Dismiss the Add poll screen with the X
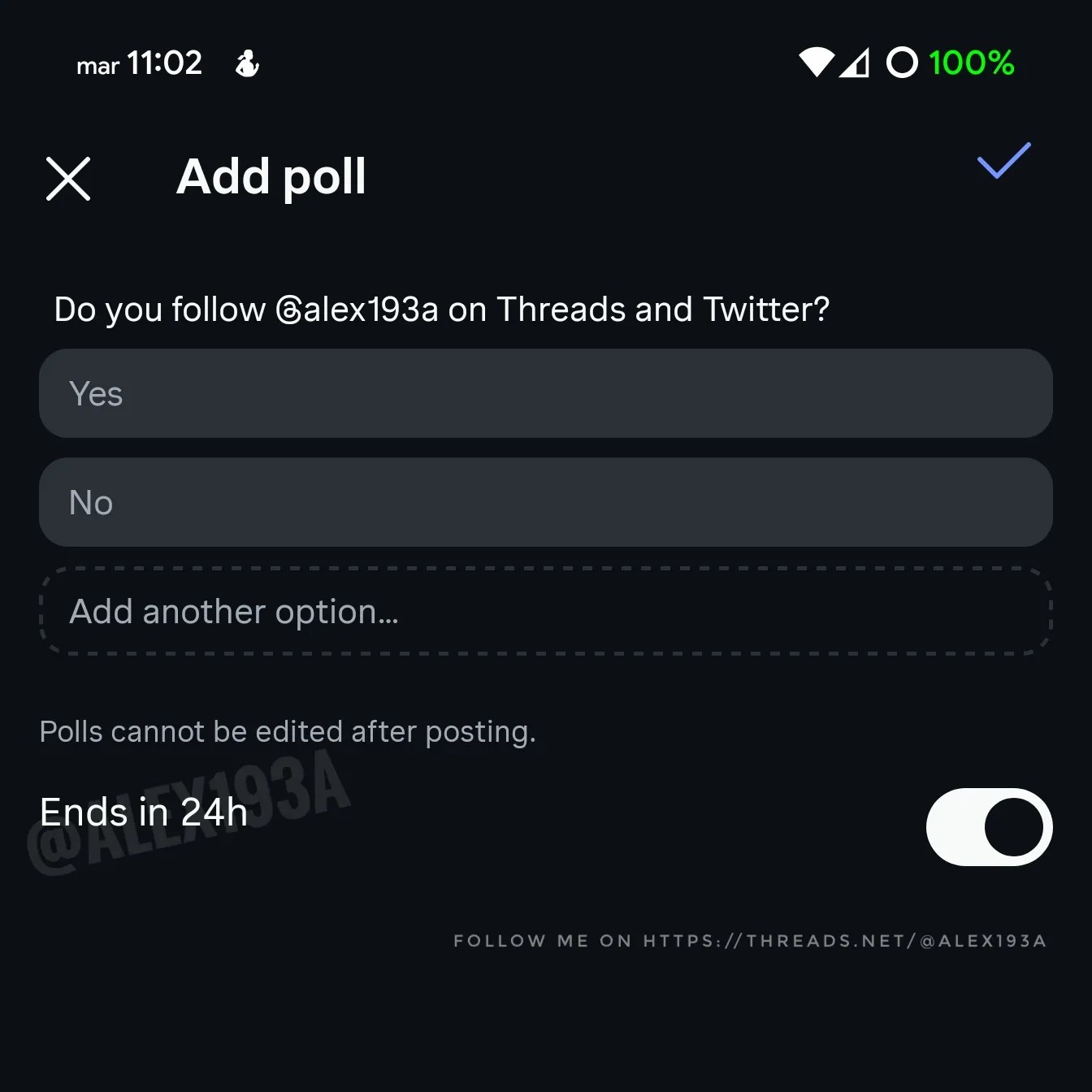This screenshot has height=1092, width=1092. [x=68, y=178]
